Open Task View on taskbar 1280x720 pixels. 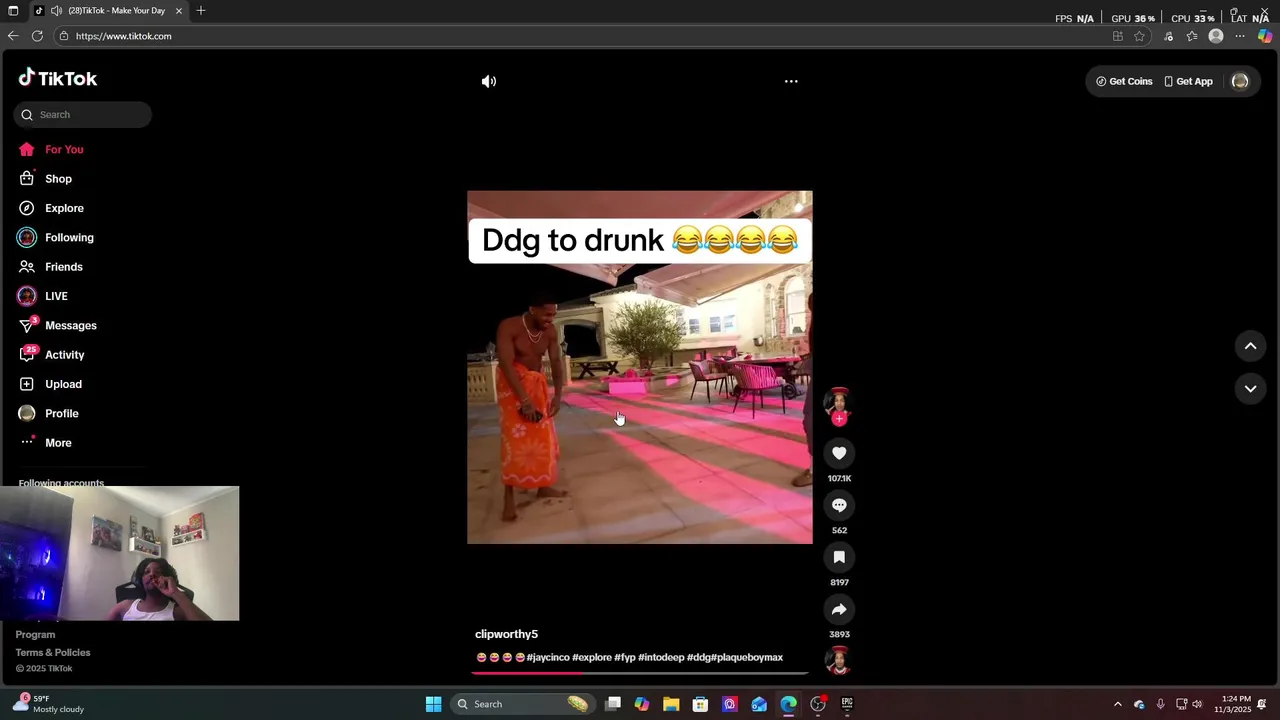coord(613,704)
